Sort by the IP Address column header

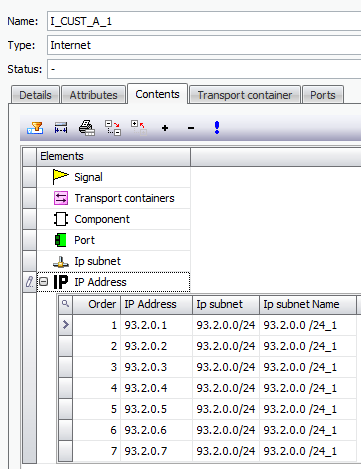pyautogui.click(x=156, y=304)
